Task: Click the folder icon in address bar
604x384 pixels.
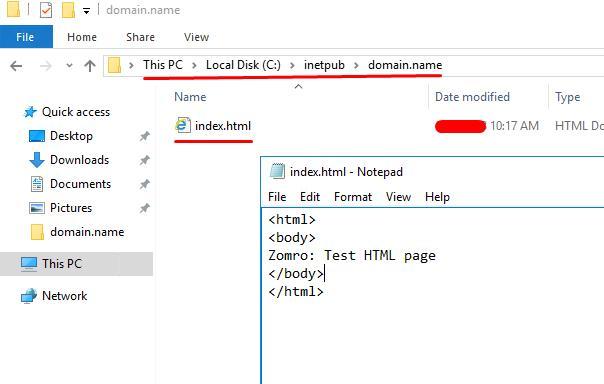Action: click(114, 65)
